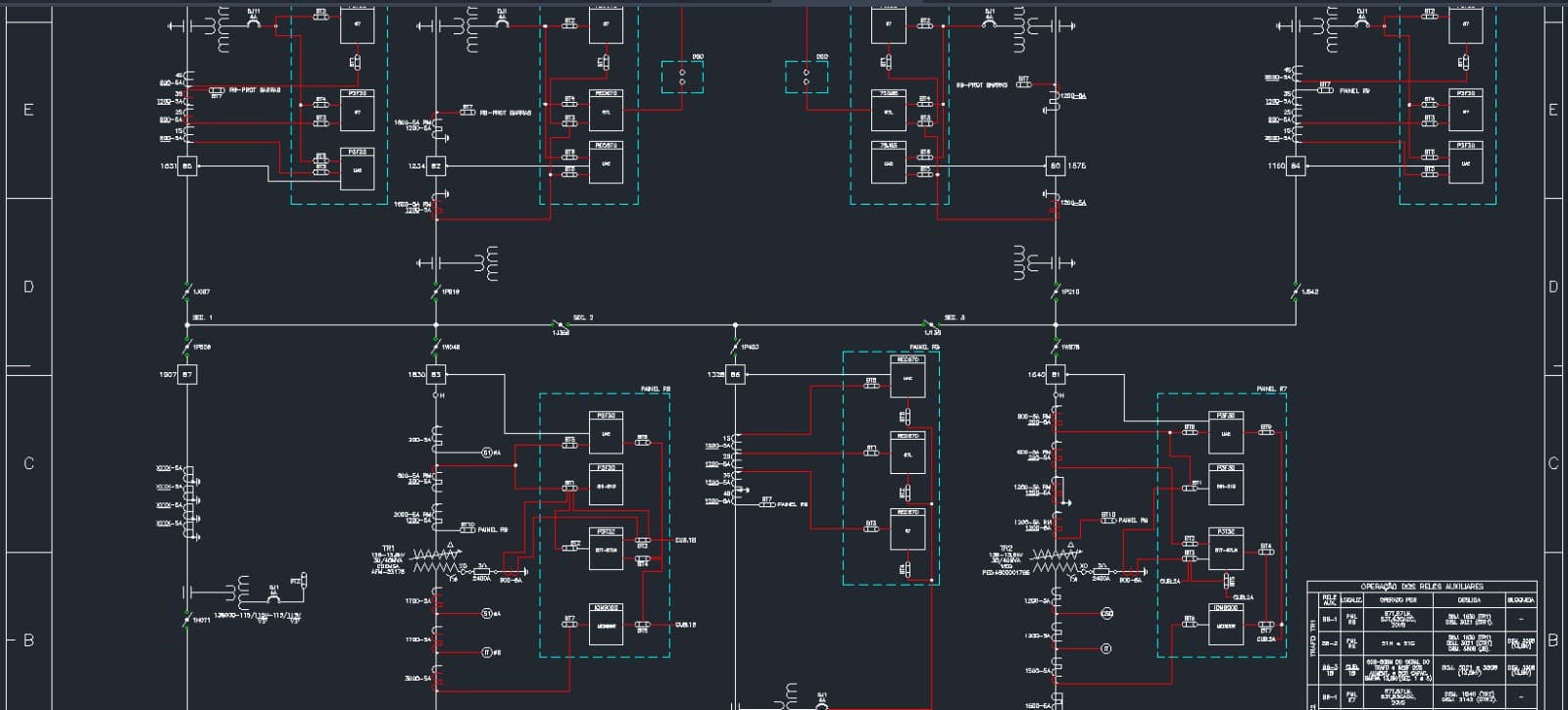Click the SEC. 1 bus label

202,317
